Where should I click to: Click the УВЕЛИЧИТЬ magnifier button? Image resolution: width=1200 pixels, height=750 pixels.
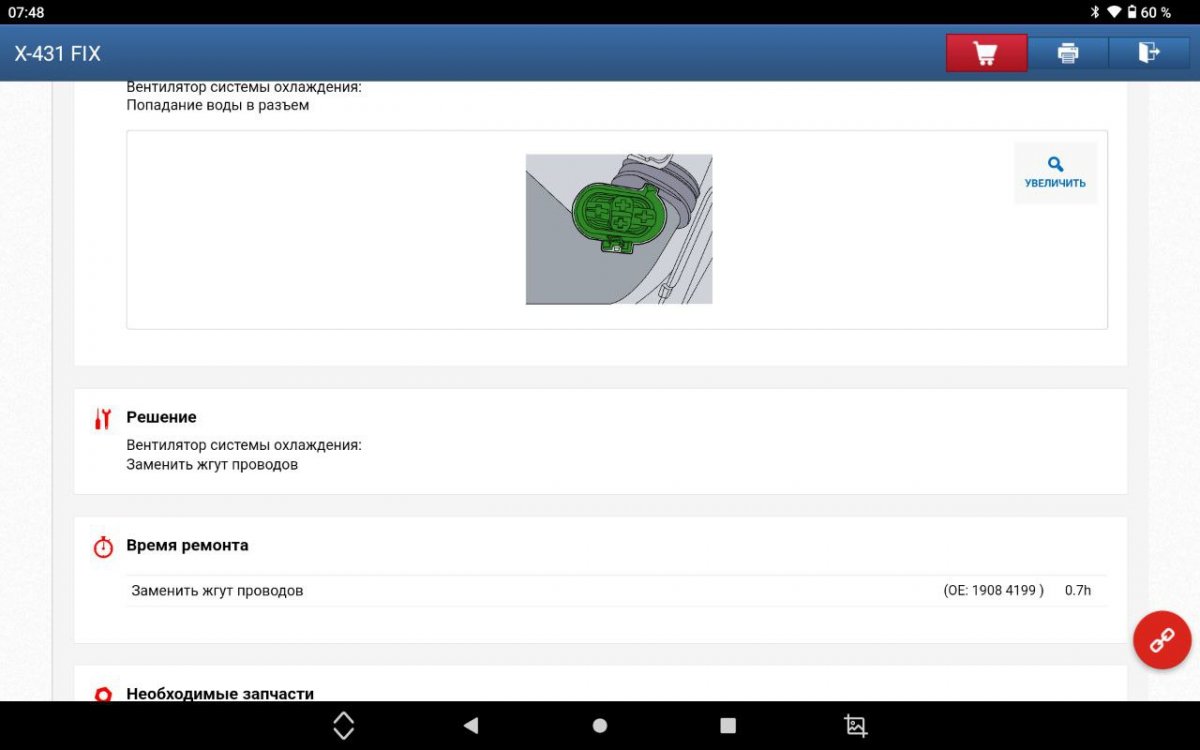tap(1055, 173)
